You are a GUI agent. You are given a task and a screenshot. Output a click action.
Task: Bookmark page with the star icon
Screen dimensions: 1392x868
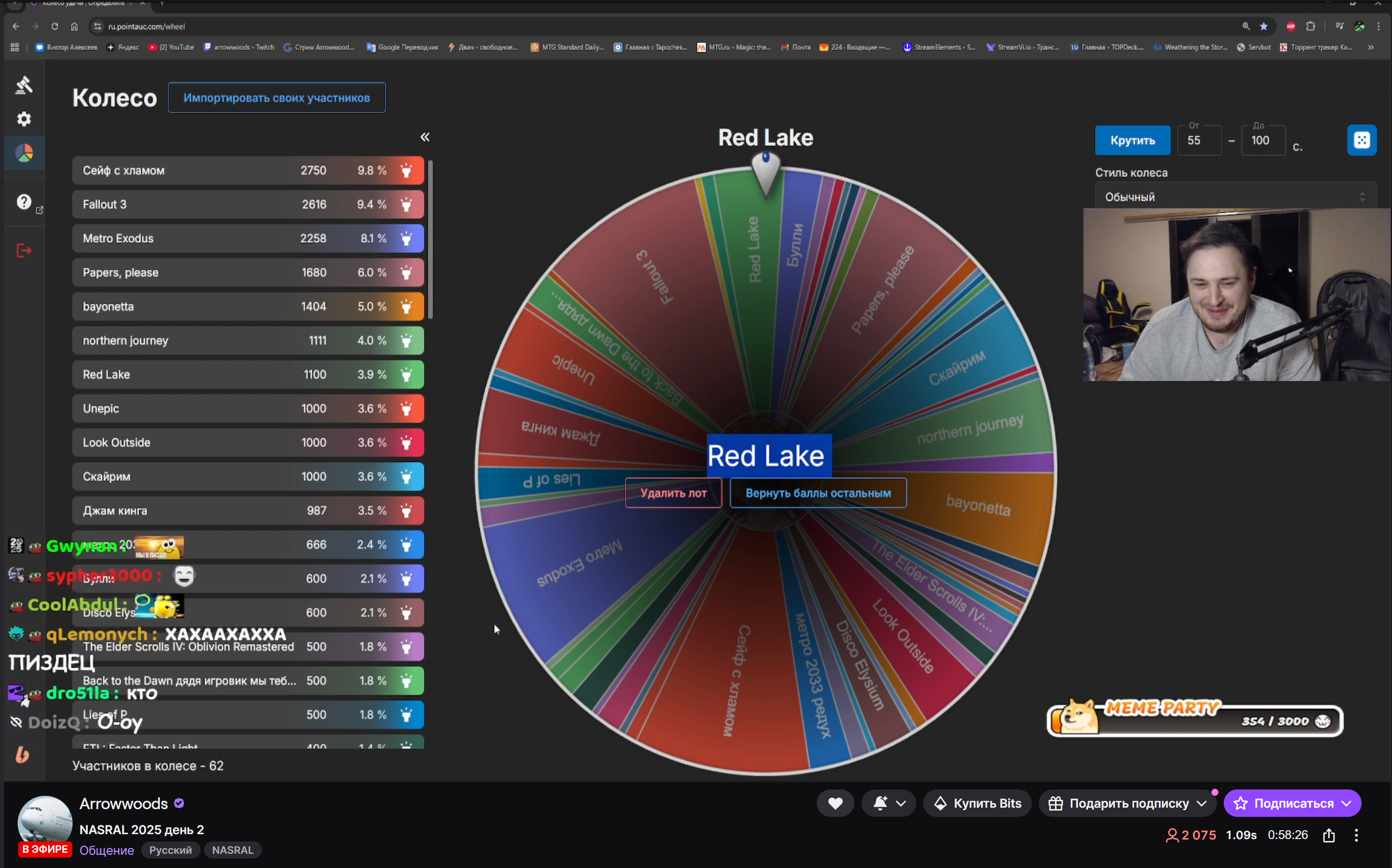point(1263,26)
